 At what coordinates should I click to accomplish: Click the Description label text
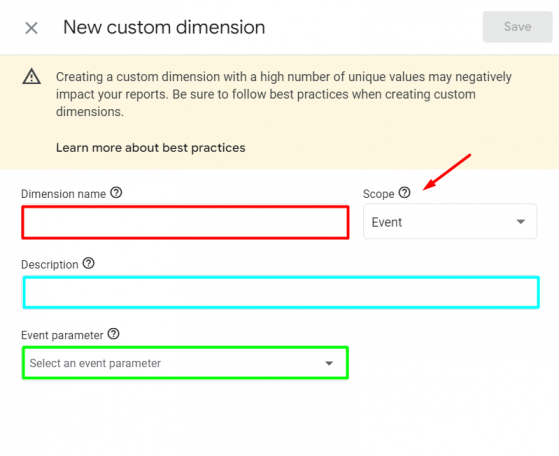(50, 265)
